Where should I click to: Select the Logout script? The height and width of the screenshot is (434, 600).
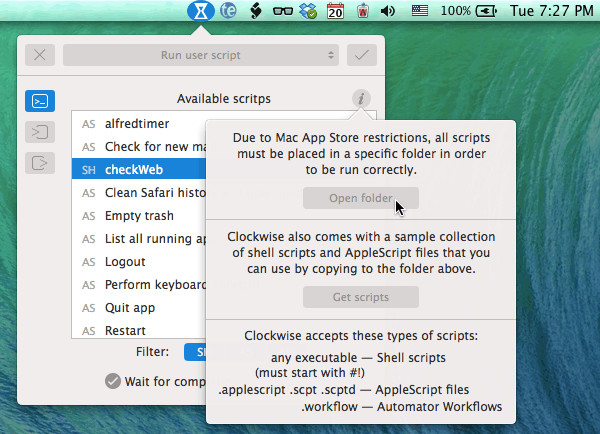[x=139, y=262]
